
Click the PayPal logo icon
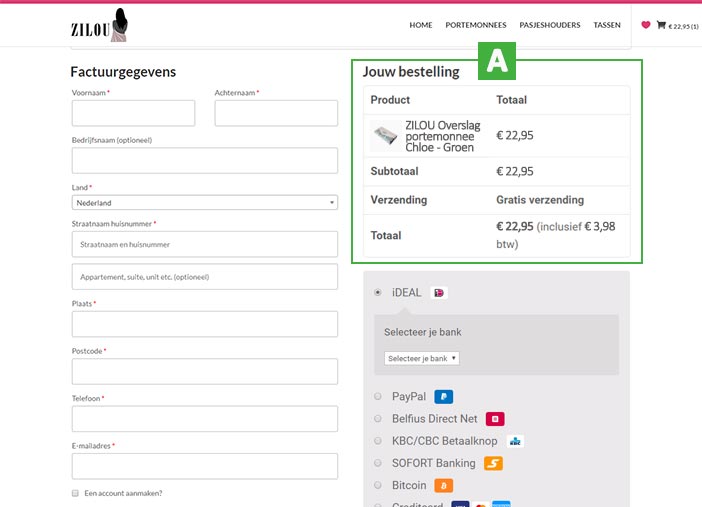click(444, 397)
